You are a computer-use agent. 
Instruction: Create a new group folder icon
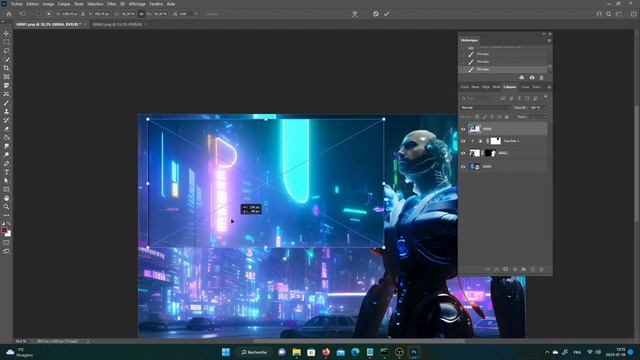coord(523,269)
